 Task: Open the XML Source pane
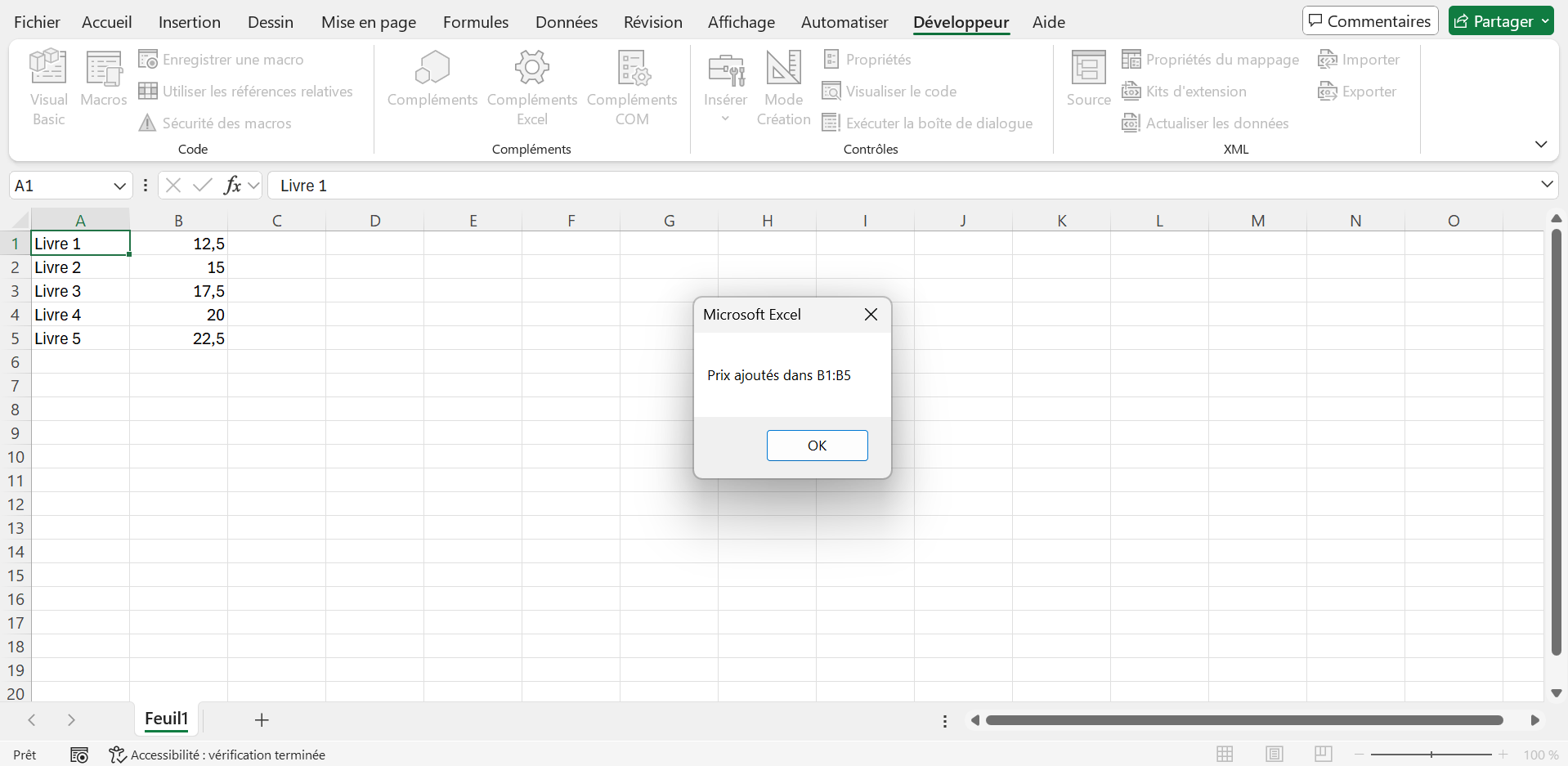(x=1088, y=79)
